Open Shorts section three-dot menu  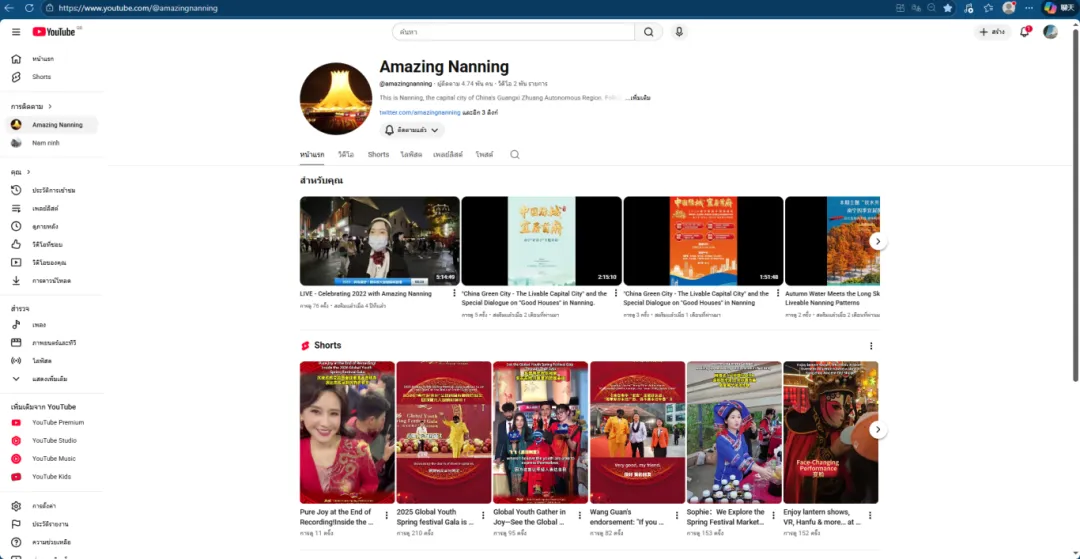pyautogui.click(x=871, y=346)
